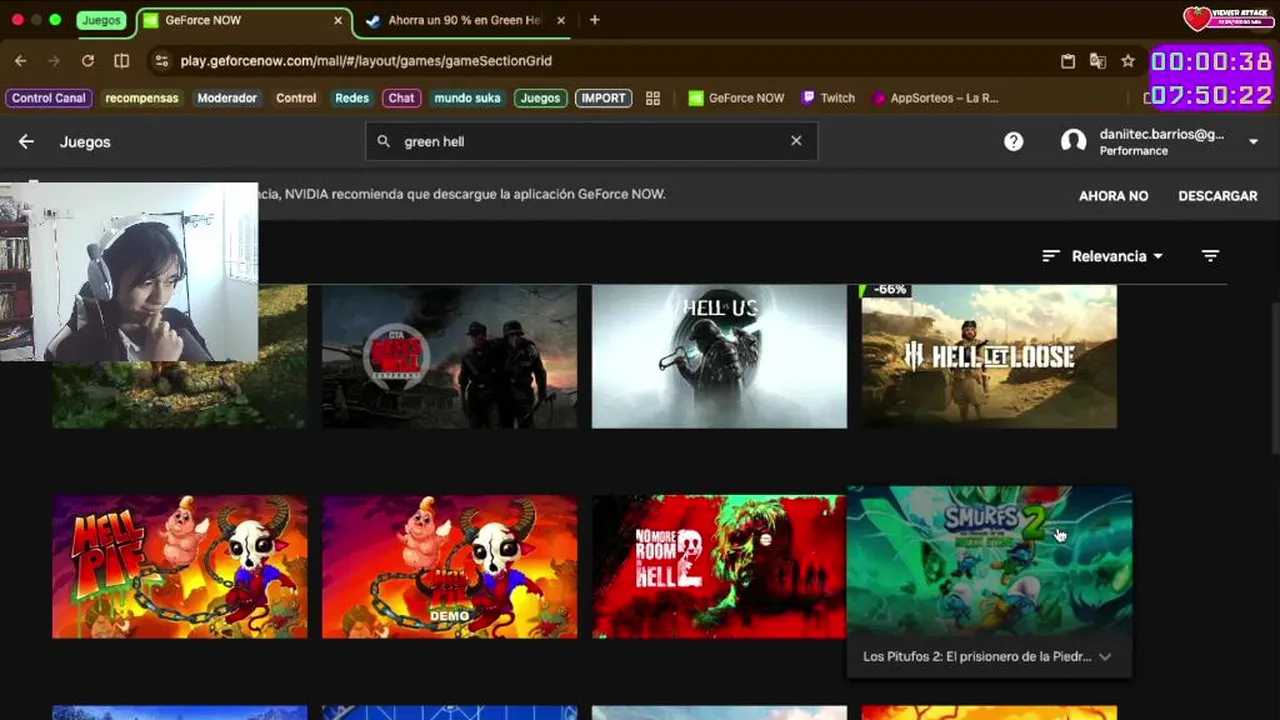Click the Juegos tab group label
1280x720 pixels.
tap(101, 20)
